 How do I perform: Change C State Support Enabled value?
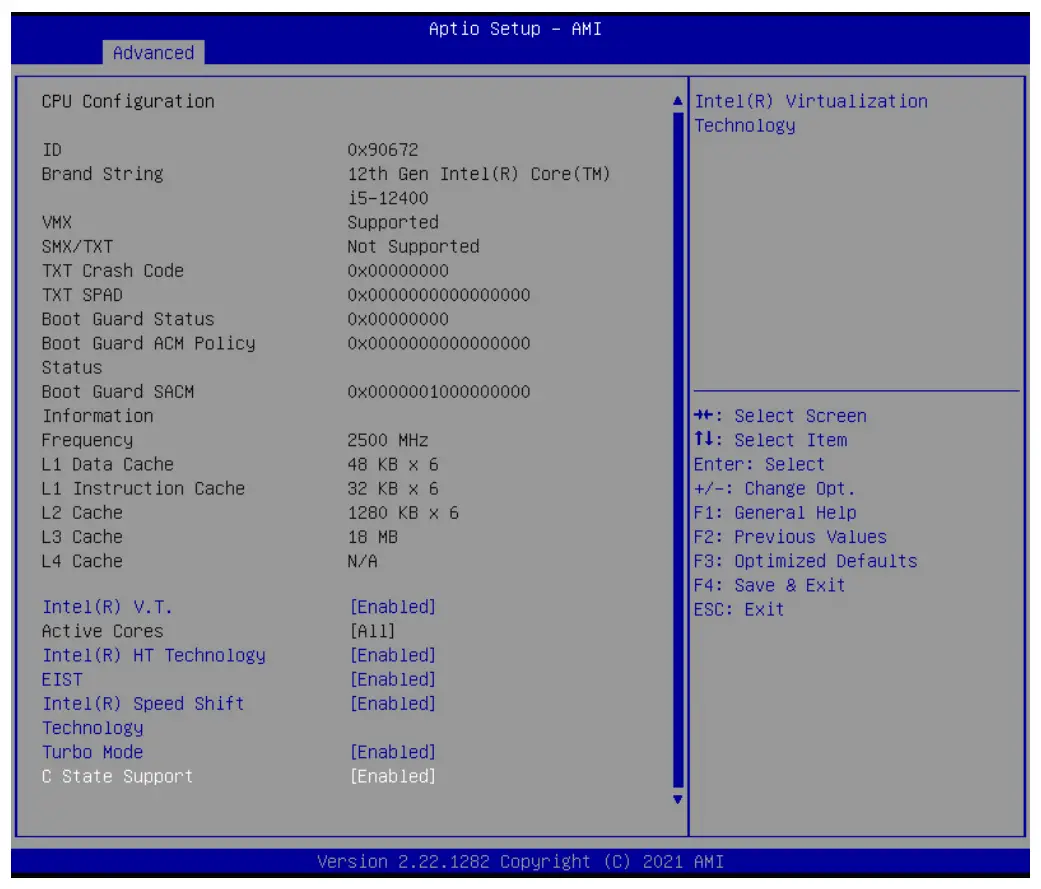click(392, 776)
